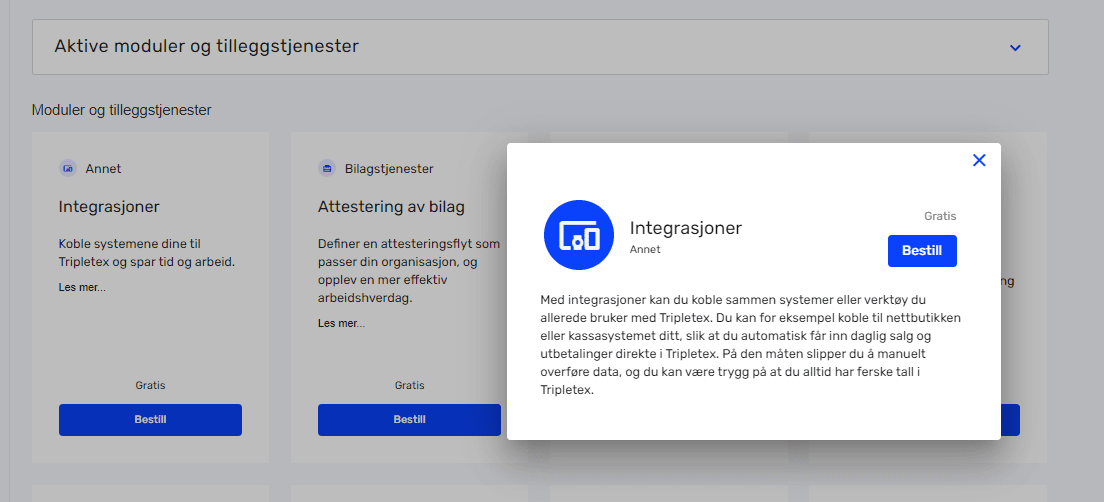The height and width of the screenshot is (502, 1104).
Task: Expand Aktive moduler og tilleggstjenester chevron
Action: click(1015, 48)
